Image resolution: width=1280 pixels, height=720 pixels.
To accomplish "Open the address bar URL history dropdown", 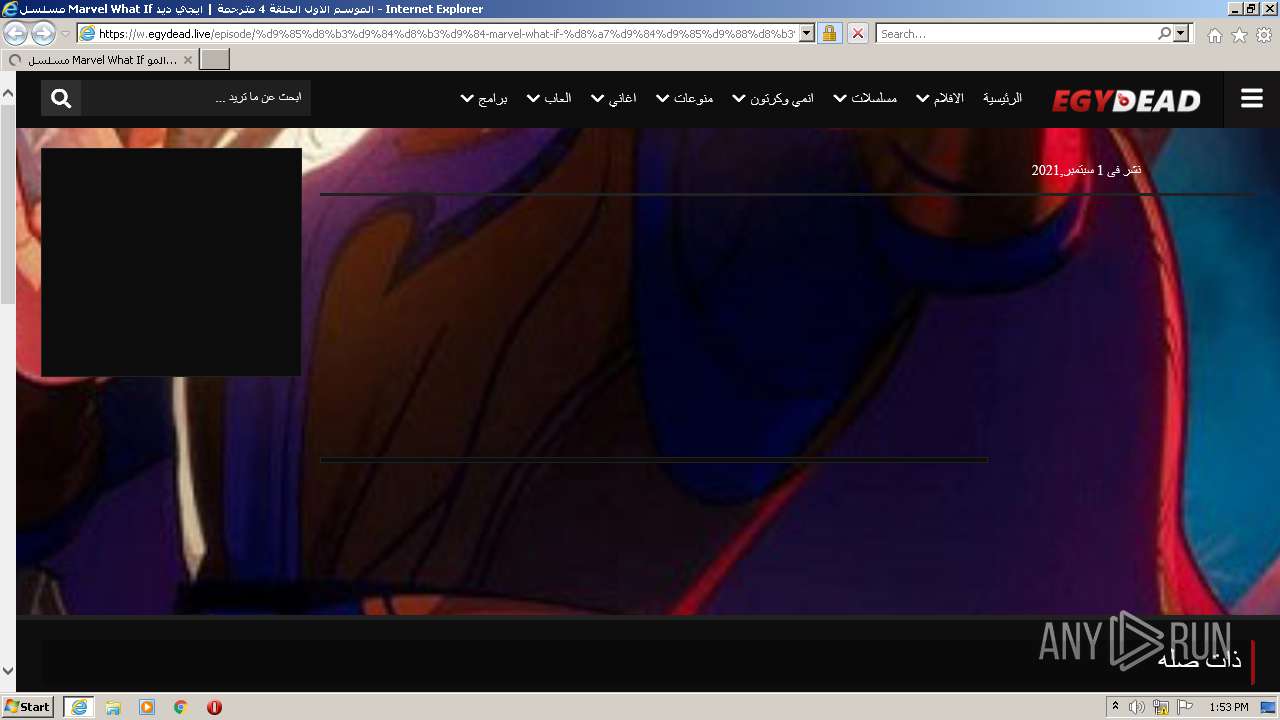I will click(x=807, y=33).
